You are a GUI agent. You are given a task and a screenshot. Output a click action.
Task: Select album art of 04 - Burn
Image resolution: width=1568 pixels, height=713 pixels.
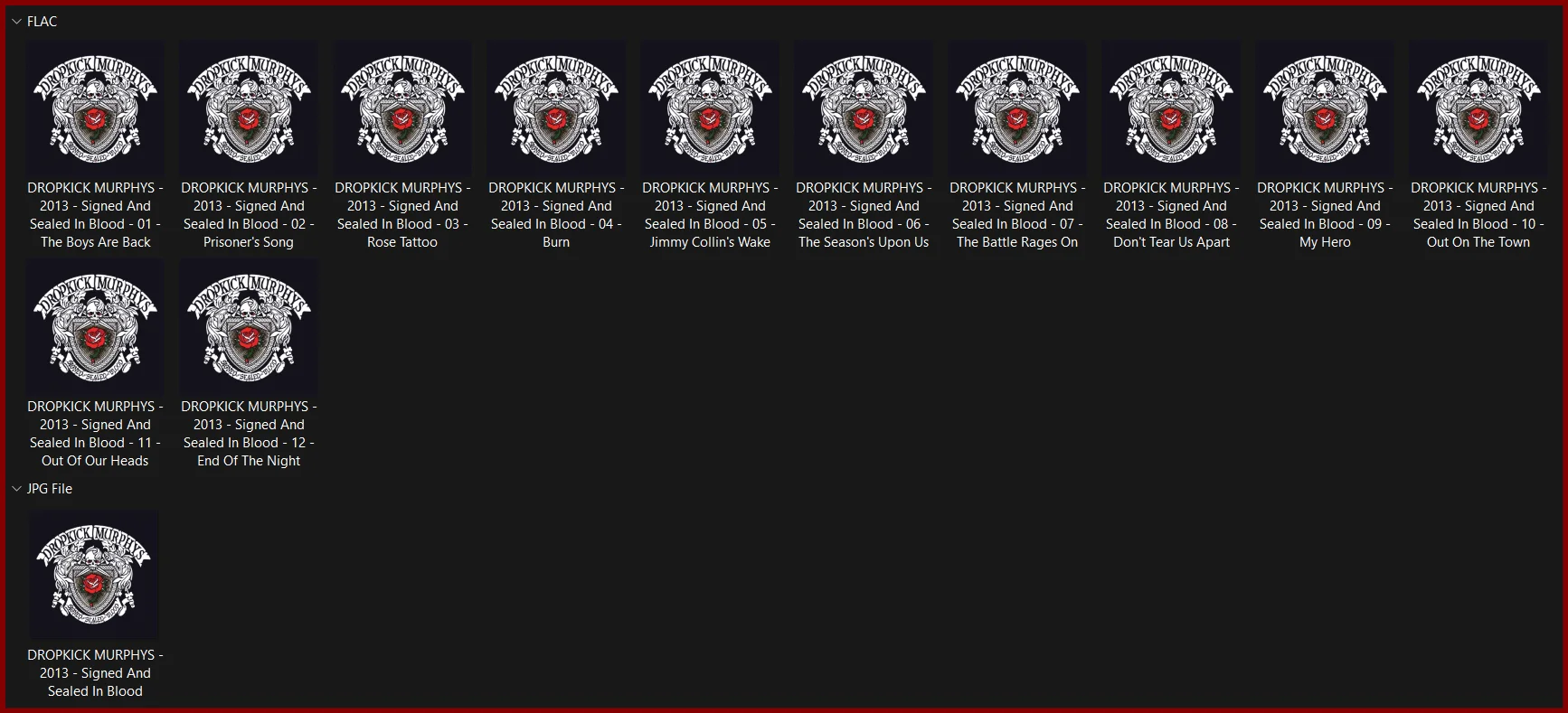click(x=556, y=108)
